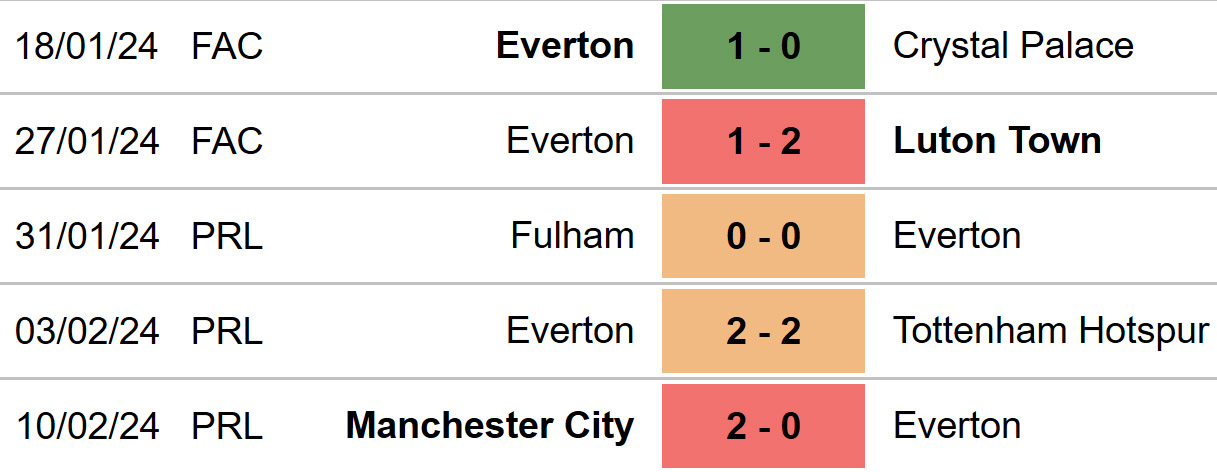Click the orange 0 - 0 score box
The width and height of the screenshot is (1217, 472).
tap(763, 236)
